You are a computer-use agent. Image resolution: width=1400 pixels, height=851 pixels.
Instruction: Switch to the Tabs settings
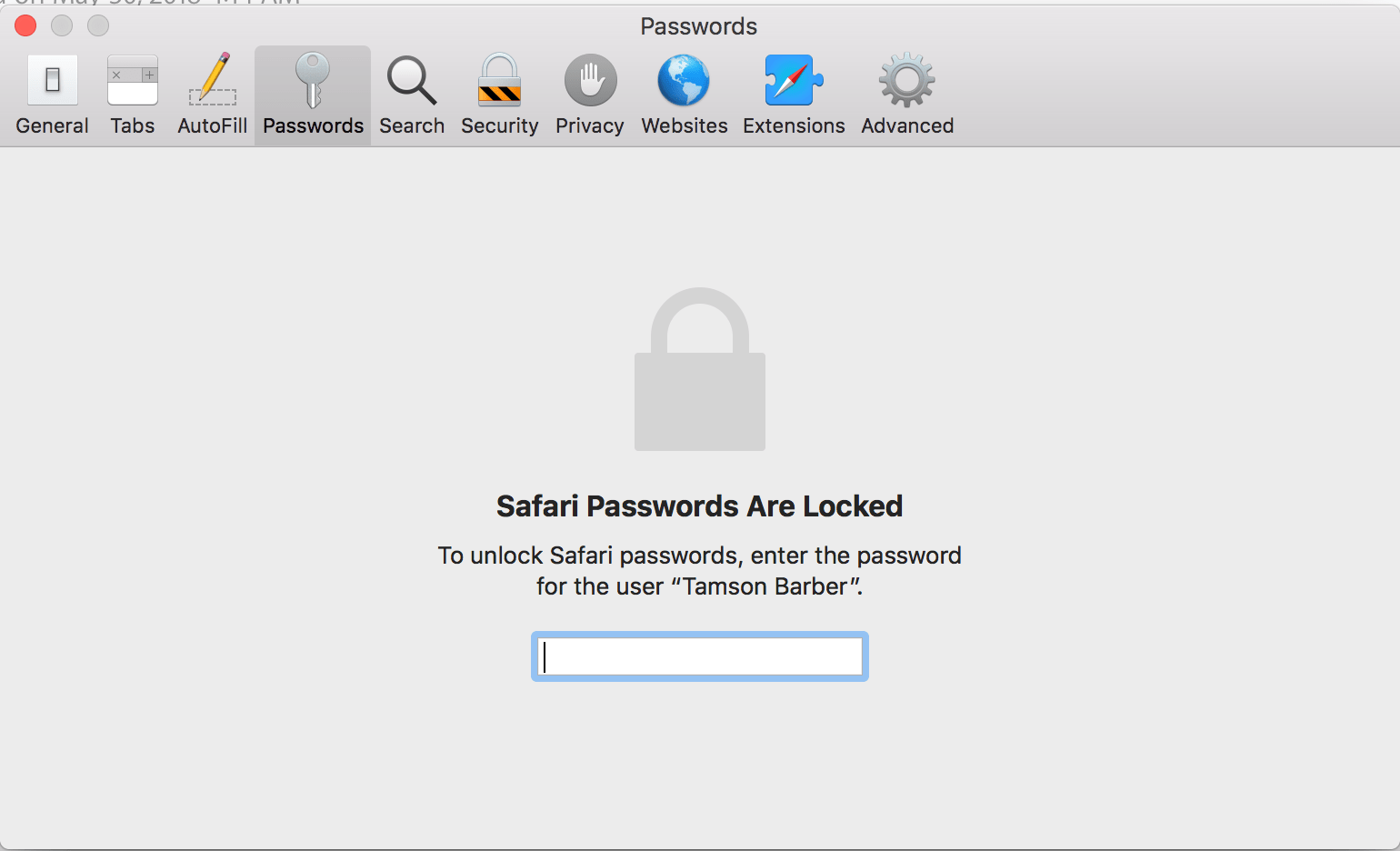[x=133, y=91]
